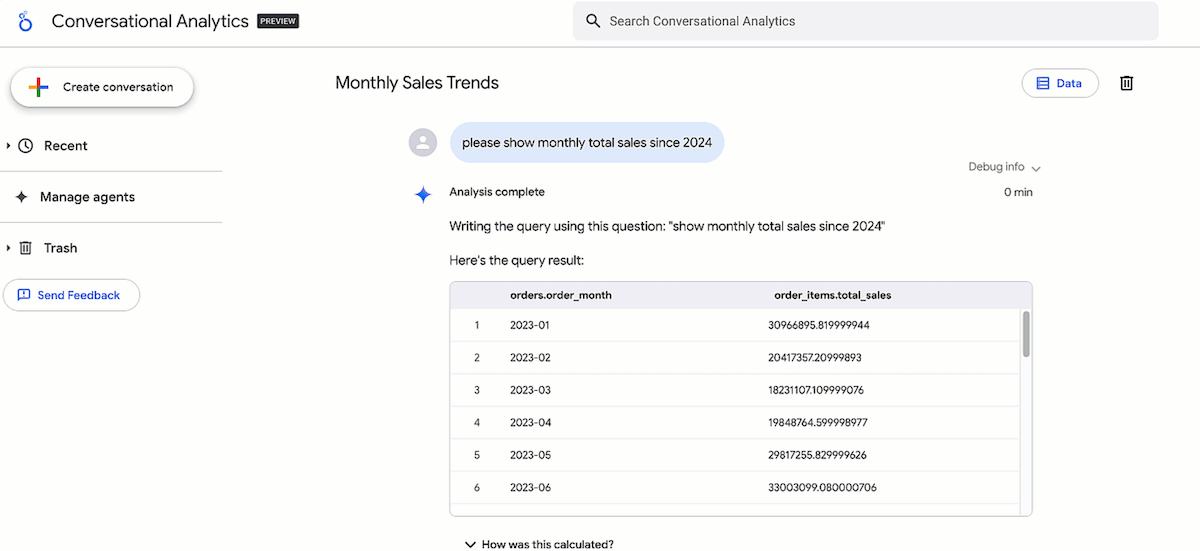Click the feedback speech bubble icon
This screenshot has width=1200, height=551.
tap(24, 295)
